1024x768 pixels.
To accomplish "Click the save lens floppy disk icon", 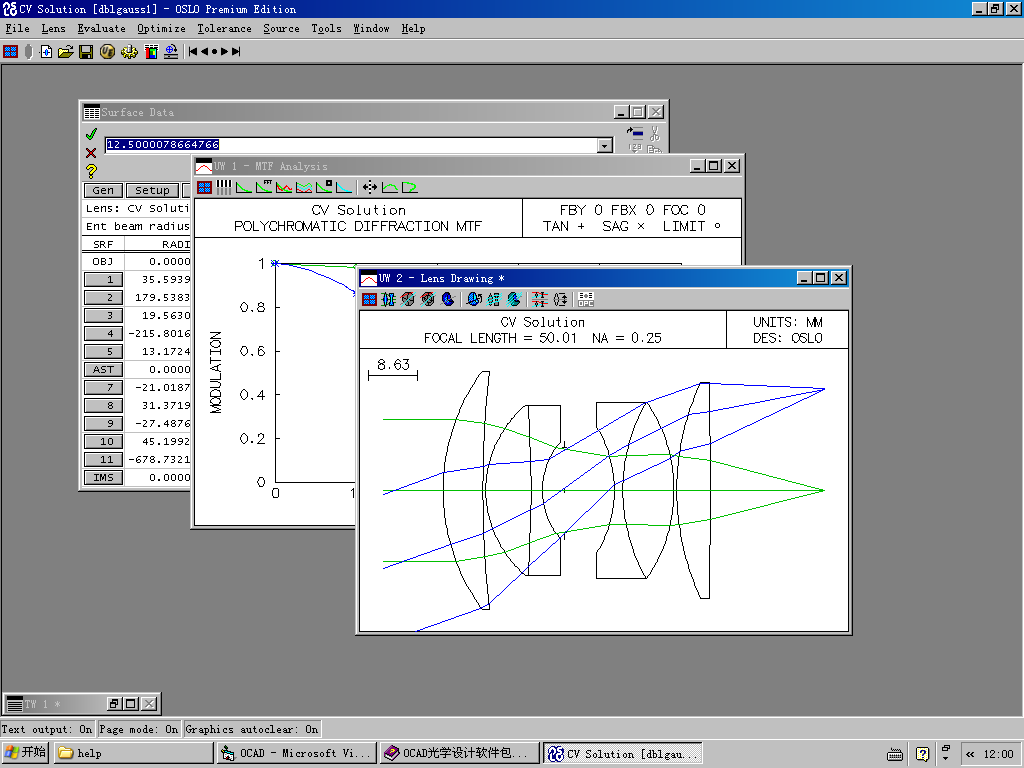I will (86, 51).
